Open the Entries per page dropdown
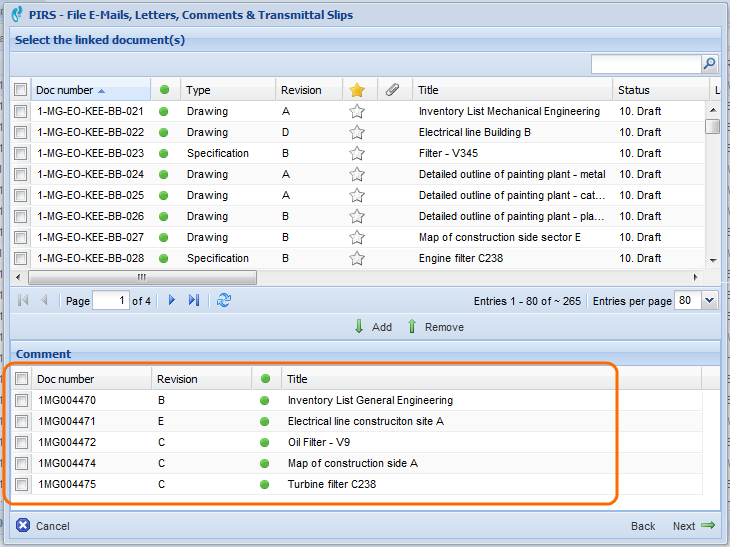Image resolution: width=730 pixels, height=547 pixels. pyautogui.click(x=709, y=300)
